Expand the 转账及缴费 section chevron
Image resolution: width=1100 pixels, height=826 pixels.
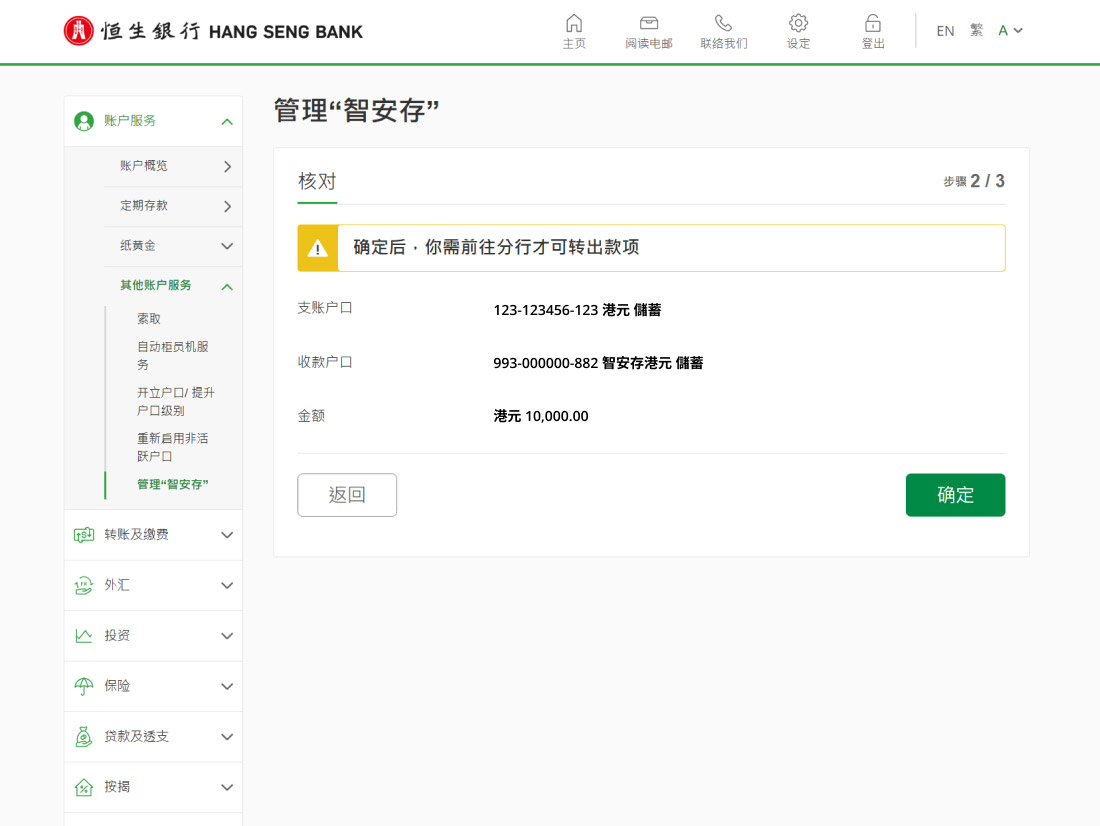pos(227,535)
